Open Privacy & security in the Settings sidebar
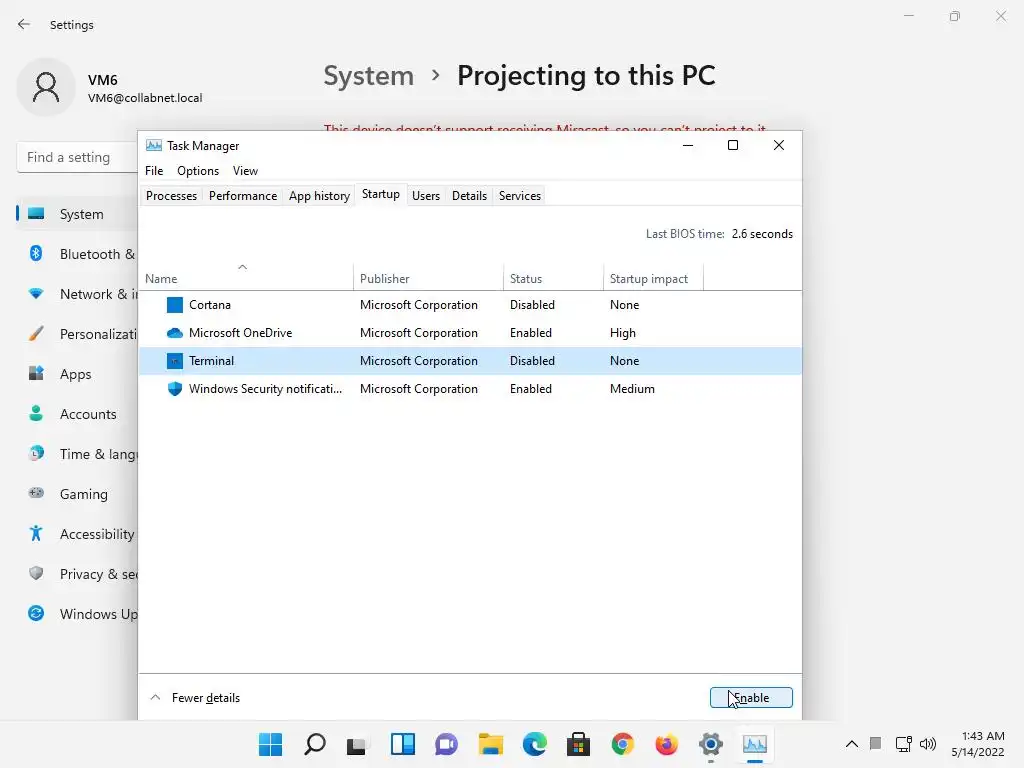 [x=77, y=574]
